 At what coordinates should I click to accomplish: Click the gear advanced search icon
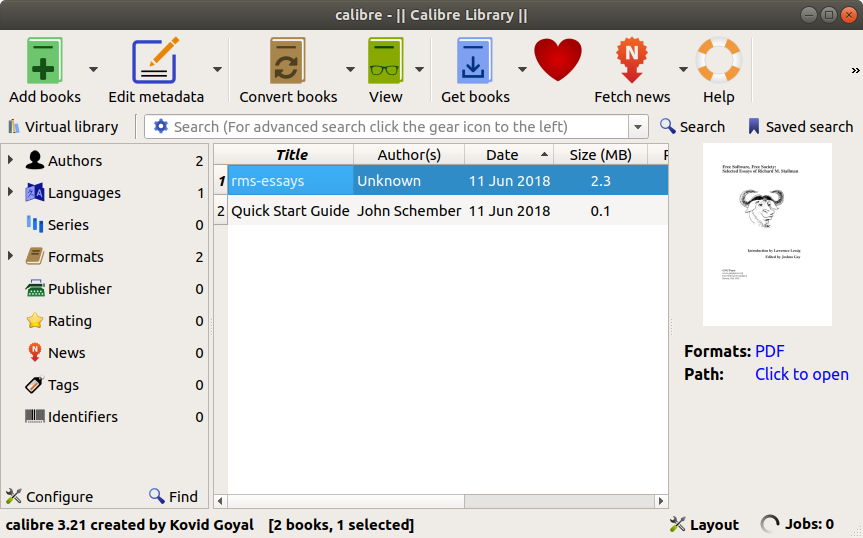(160, 127)
